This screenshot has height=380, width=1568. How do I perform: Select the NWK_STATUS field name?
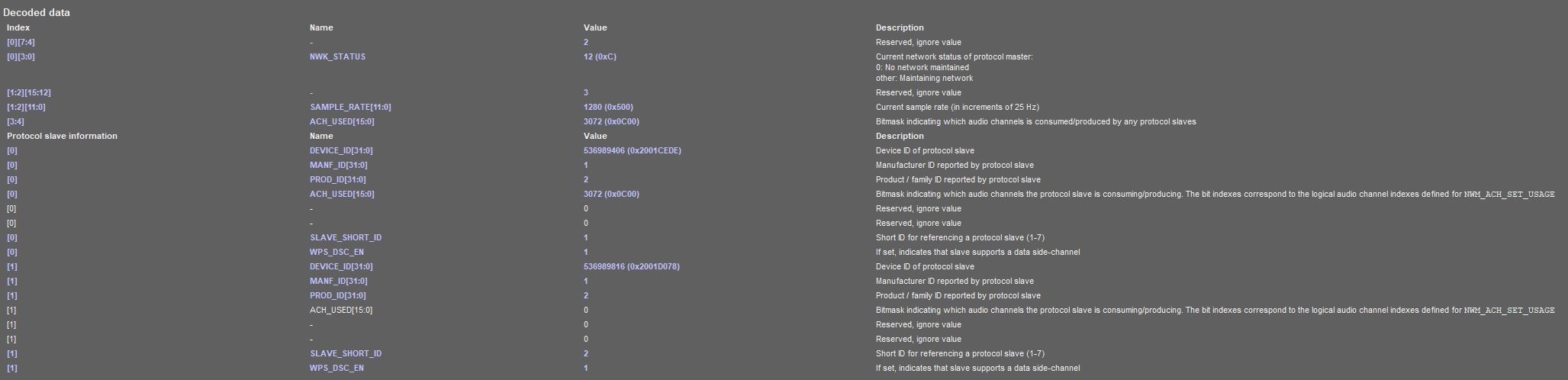click(337, 57)
